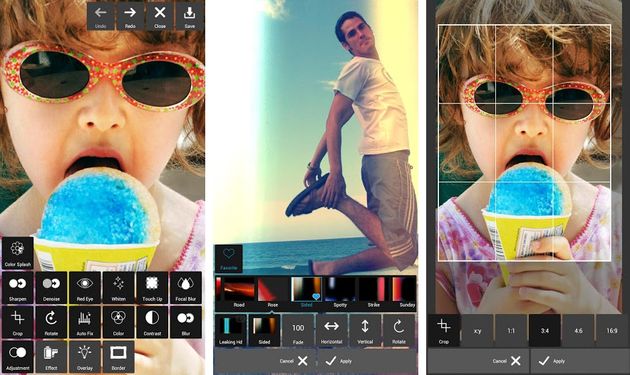The width and height of the screenshot is (630, 375).
Task: Select the Crop tool in the adjustment grid
Action: [18, 322]
